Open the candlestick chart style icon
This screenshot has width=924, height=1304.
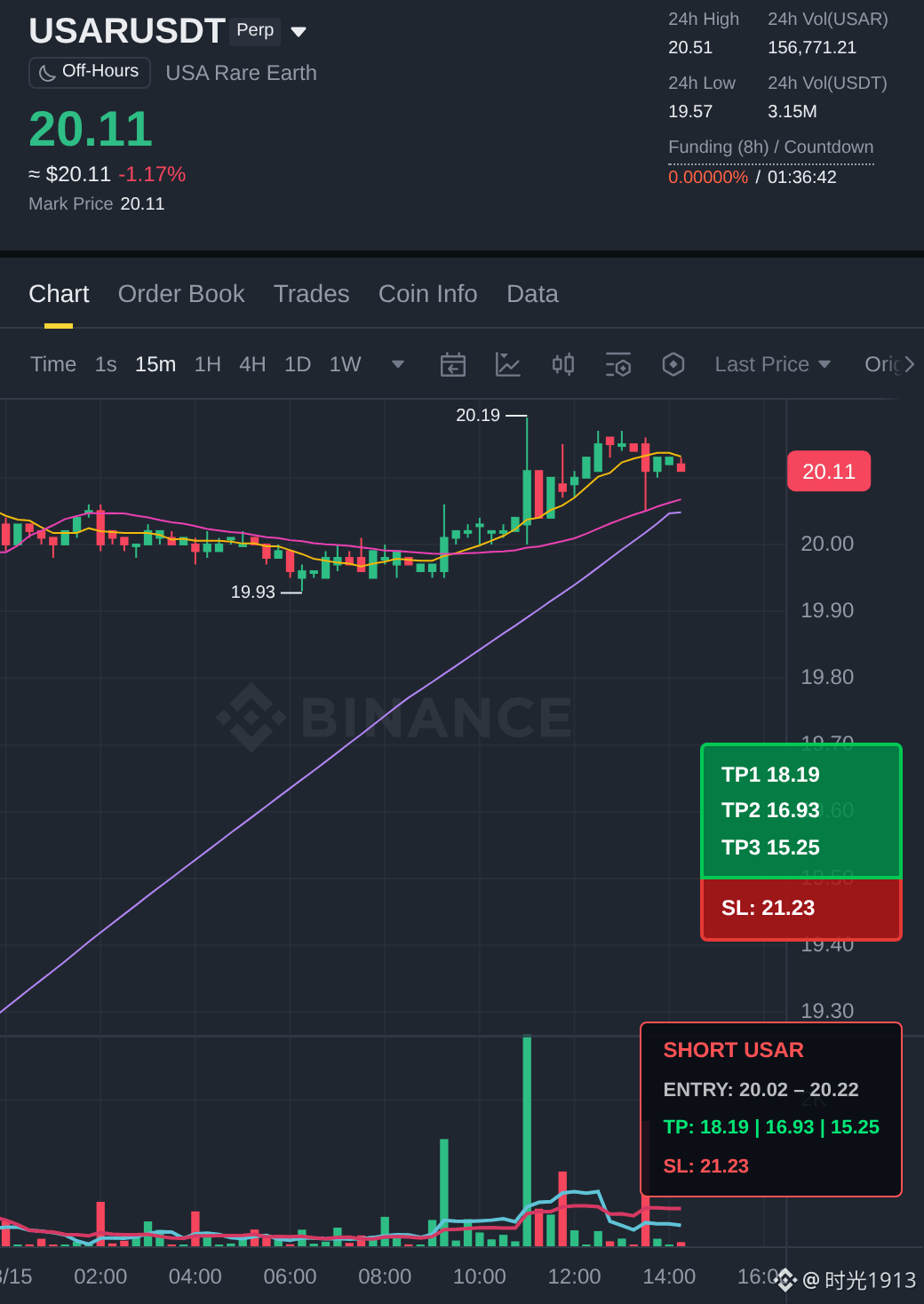click(x=563, y=364)
